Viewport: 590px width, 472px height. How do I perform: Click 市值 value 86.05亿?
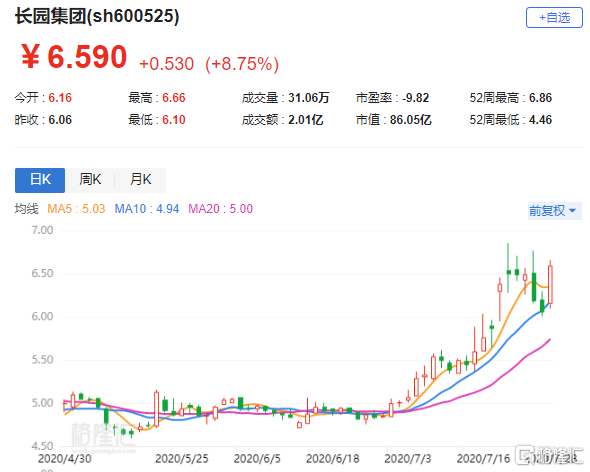coord(411,120)
